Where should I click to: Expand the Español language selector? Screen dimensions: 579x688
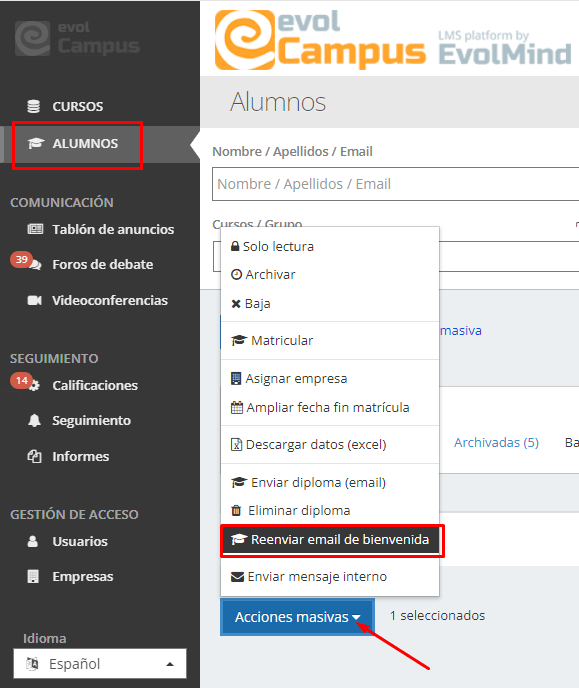click(x=100, y=664)
